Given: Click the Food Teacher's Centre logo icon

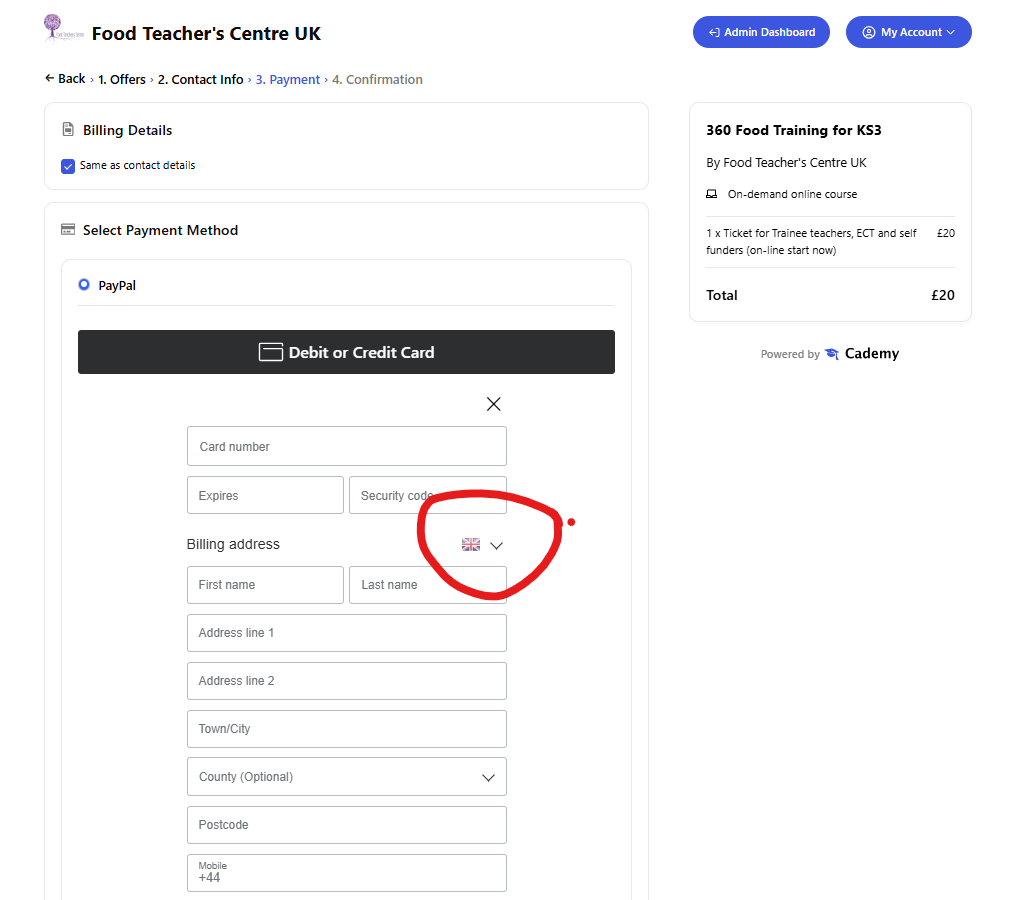Looking at the screenshot, I should click(x=64, y=29).
